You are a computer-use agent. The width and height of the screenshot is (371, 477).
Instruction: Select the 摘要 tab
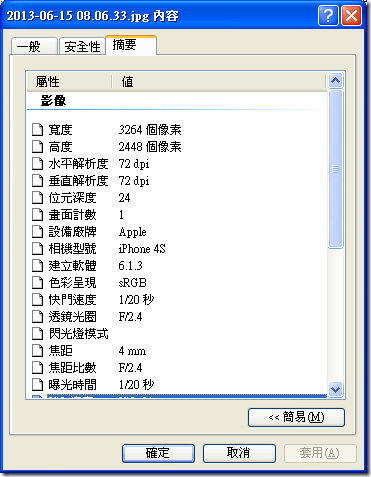[x=131, y=45]
